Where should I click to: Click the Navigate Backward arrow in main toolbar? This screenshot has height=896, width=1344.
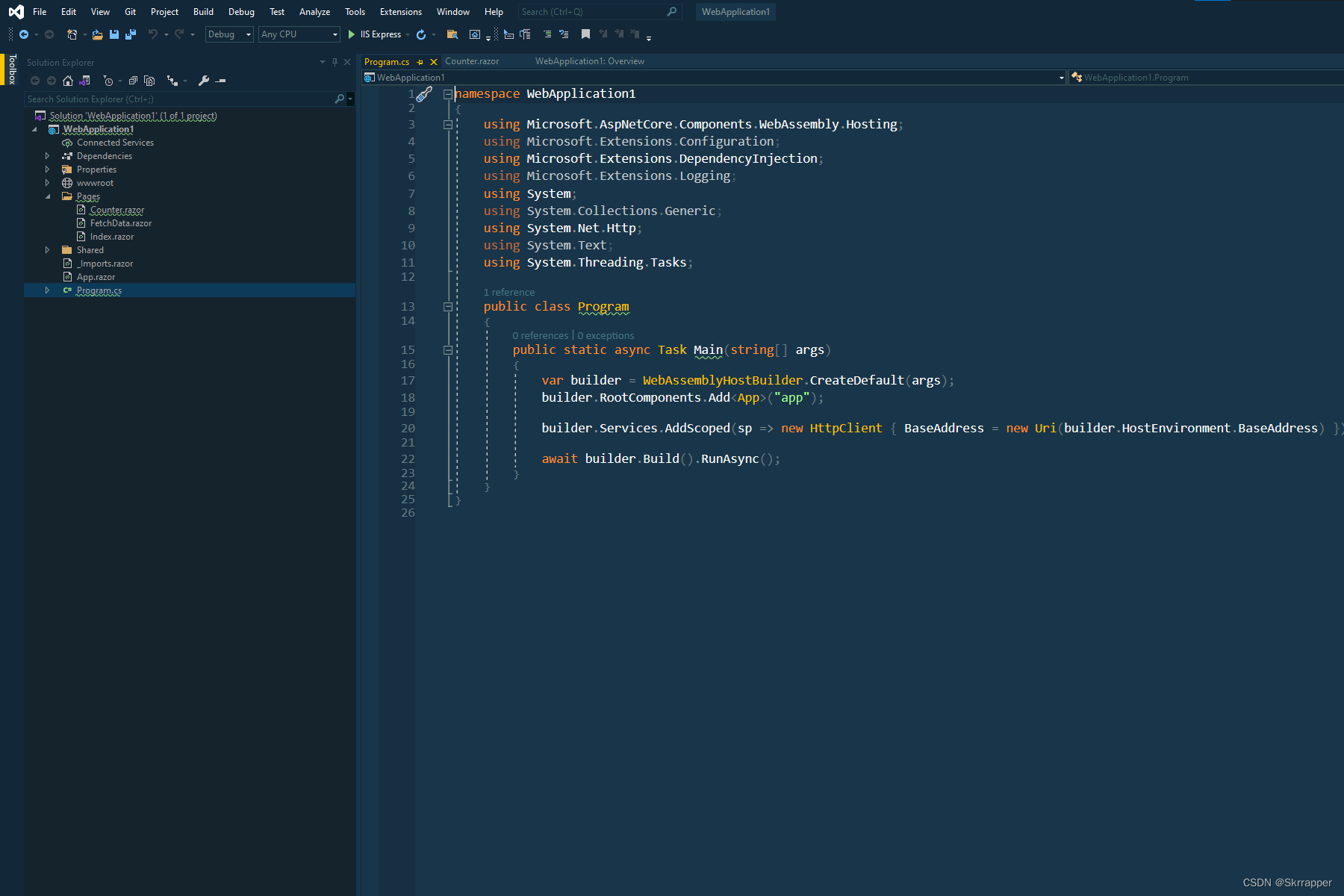[24, 34]
